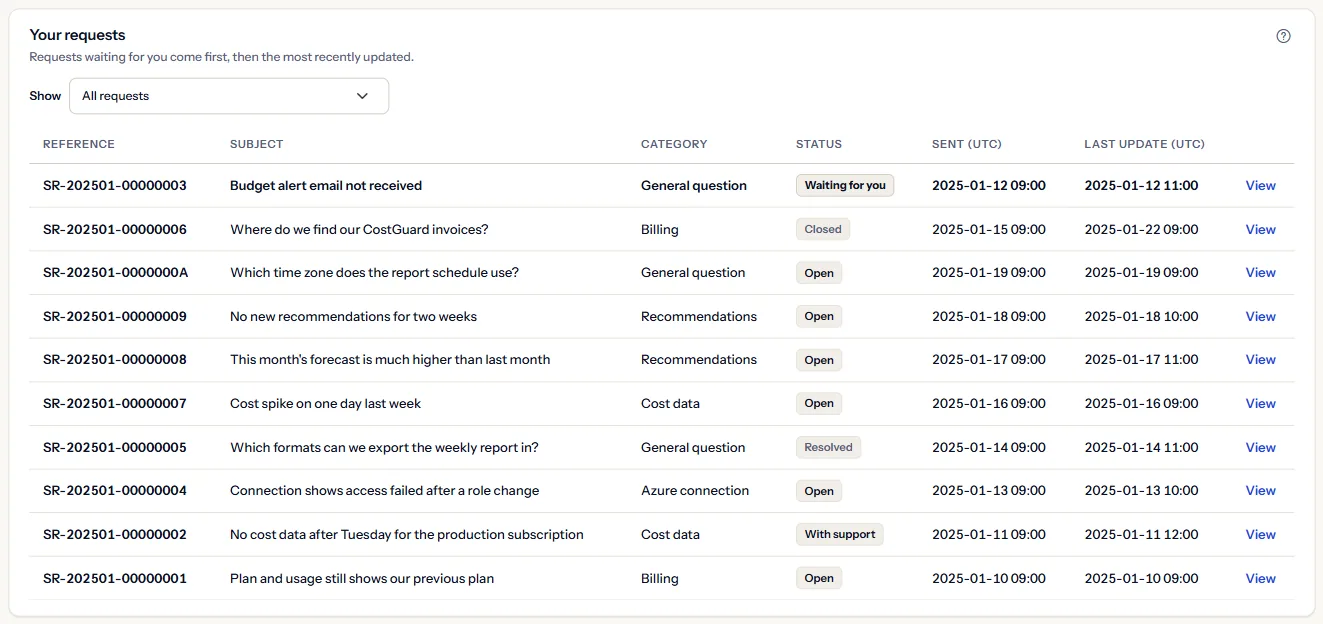The height and width of the screenshot is (624, 1323).
Task: Click last update '2025-01-11 12:00'
Action: pyautogui.click(x=1141, y=534)
